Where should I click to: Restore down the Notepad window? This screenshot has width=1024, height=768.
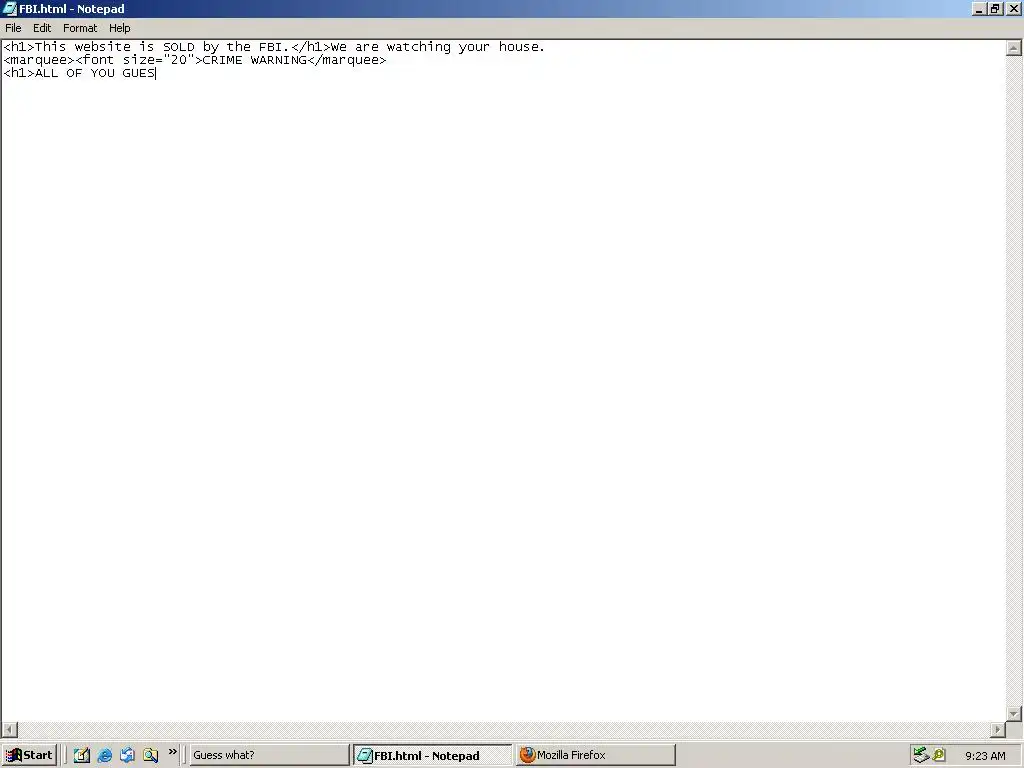[x=995, y=8]
